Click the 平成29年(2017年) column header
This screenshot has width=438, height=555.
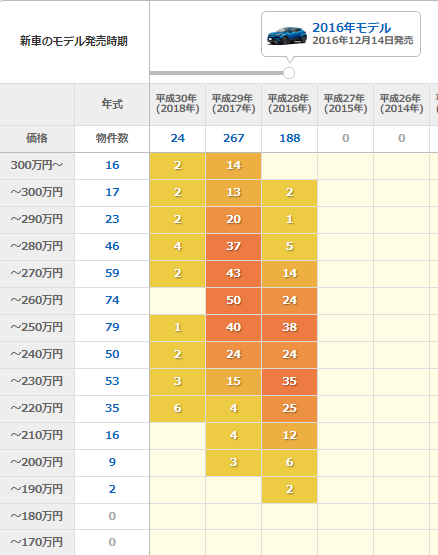coord(234,104)
